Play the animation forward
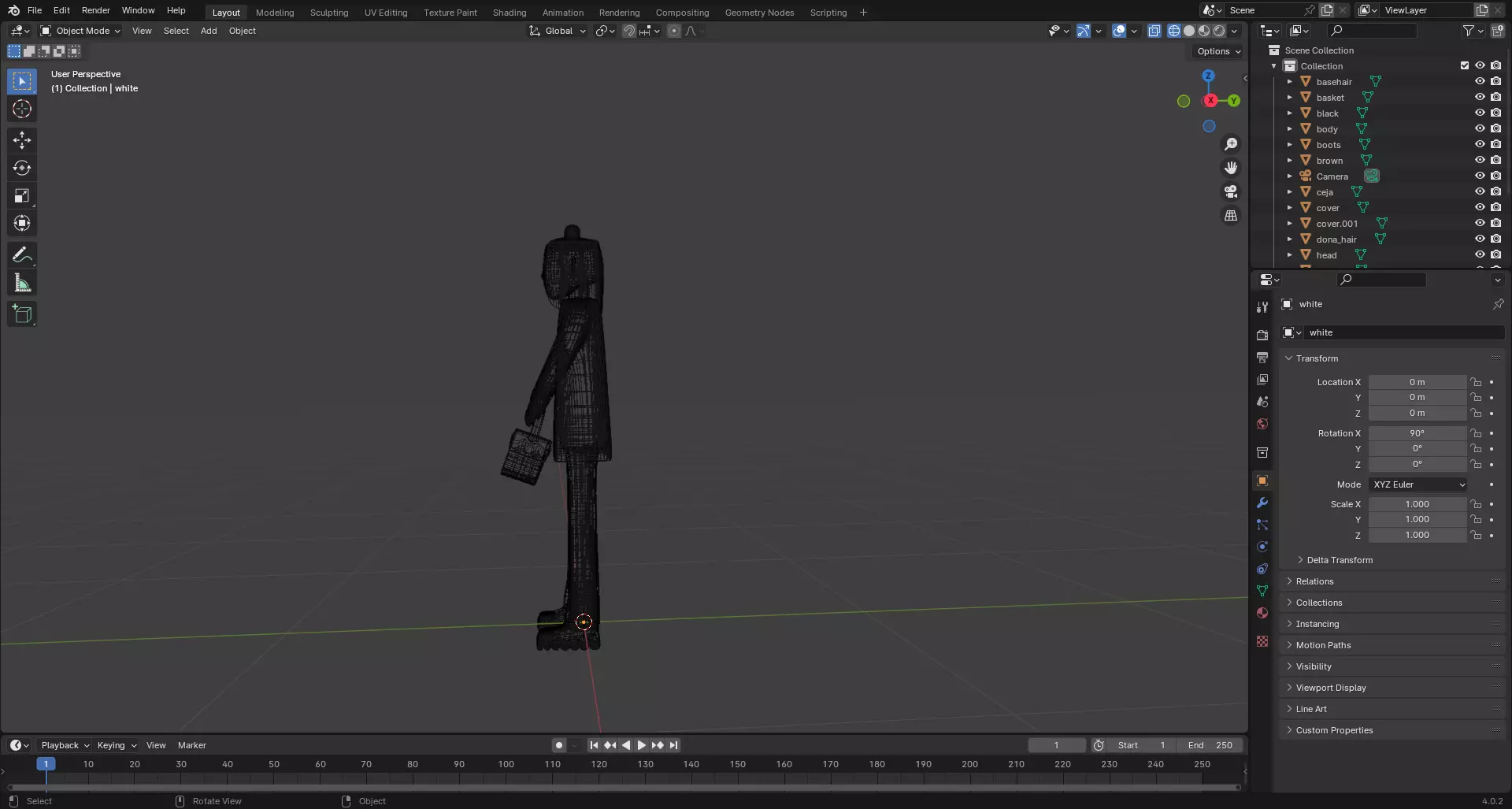This screenshot has width=1512, height=809. click(642, 745)
